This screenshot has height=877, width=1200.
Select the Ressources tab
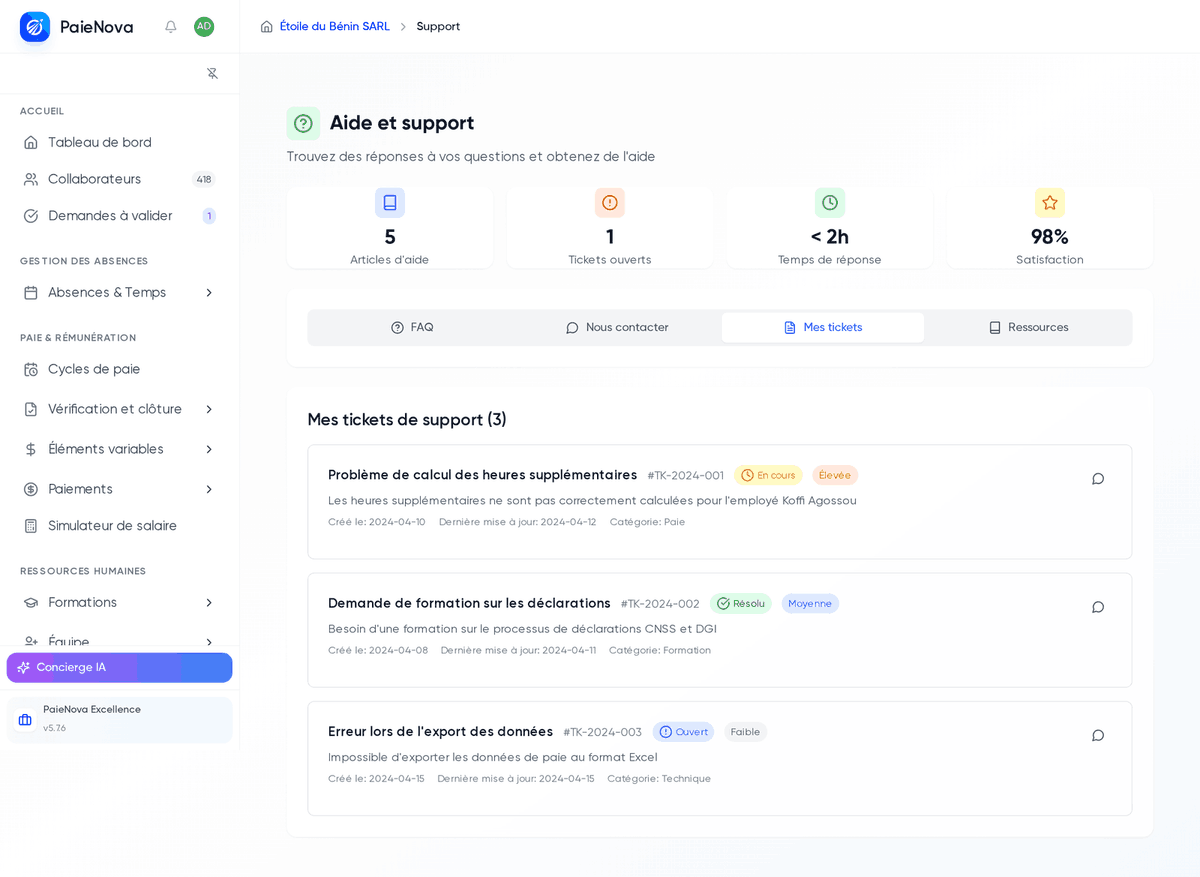click(x=1028, y=328)
